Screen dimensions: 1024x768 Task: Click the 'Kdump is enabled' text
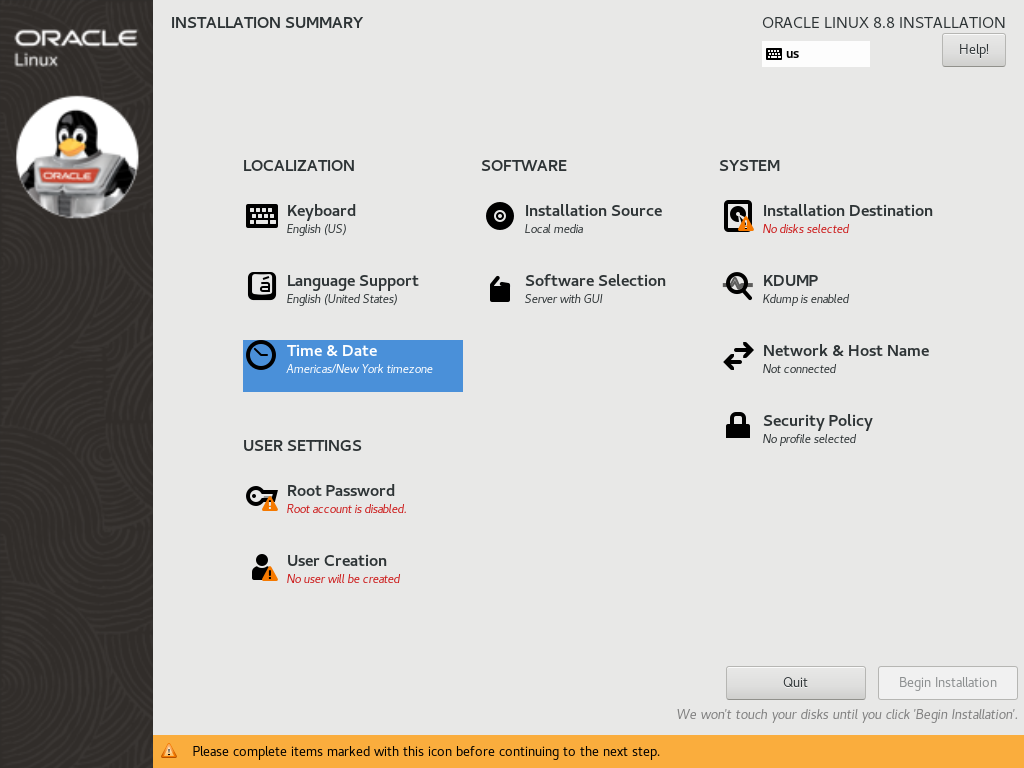(806, 299)
